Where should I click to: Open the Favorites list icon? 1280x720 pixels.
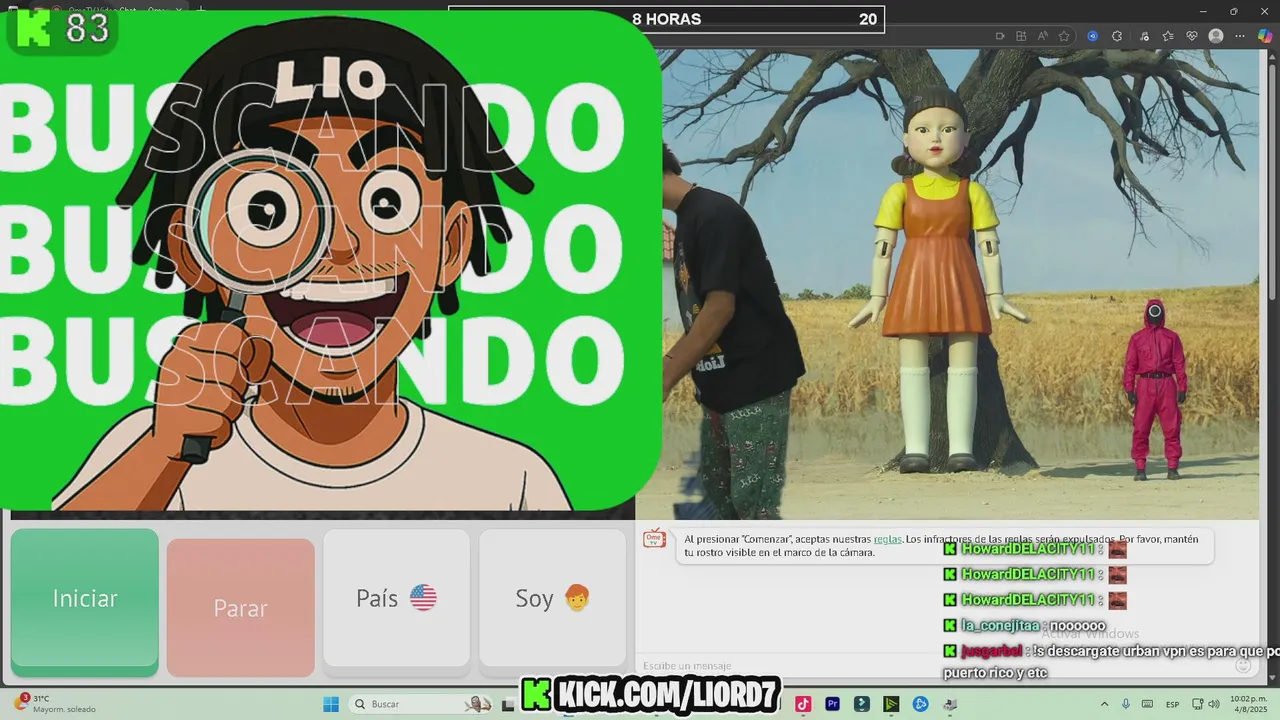[x=1168, y=36]
